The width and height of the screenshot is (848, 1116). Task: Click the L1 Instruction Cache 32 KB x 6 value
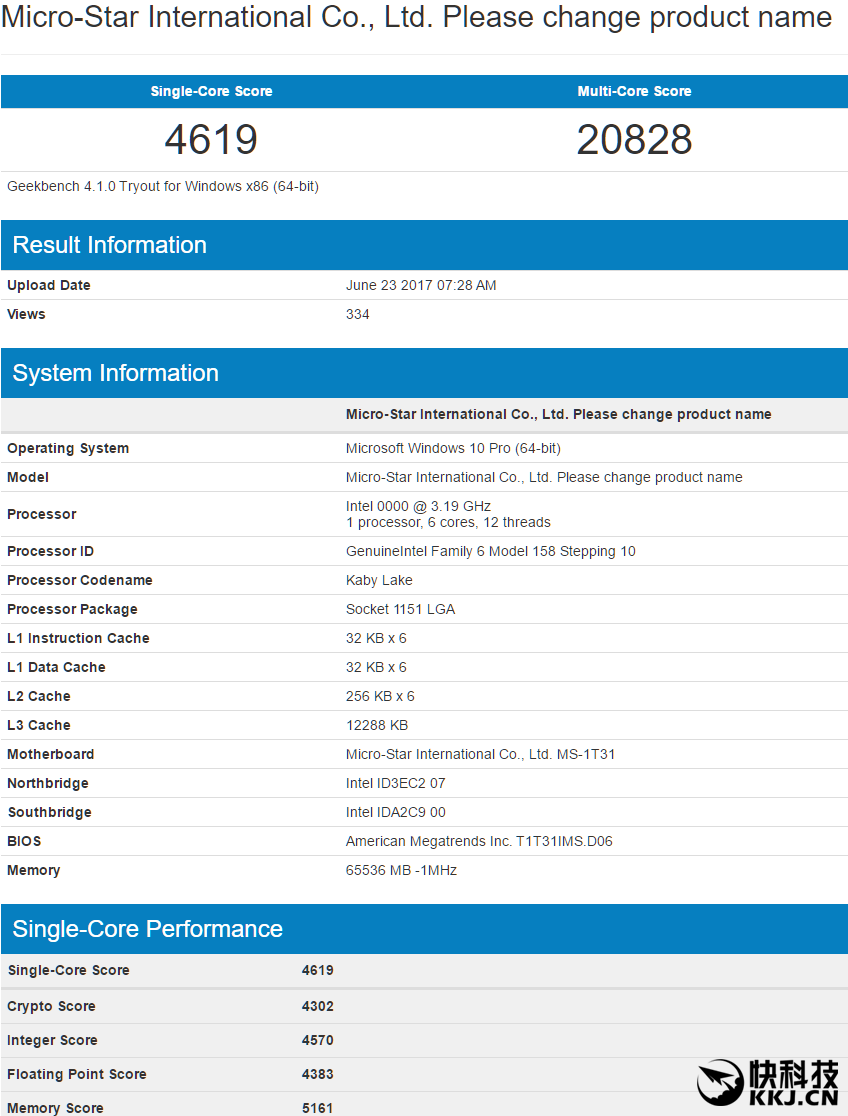[376, 638]
